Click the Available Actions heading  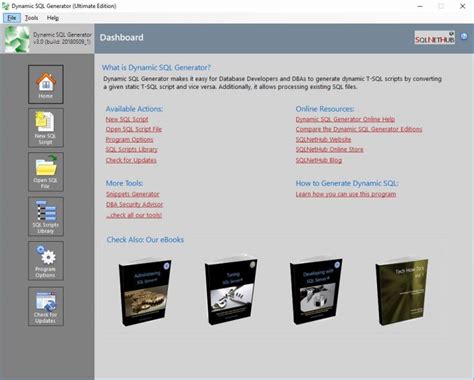134,109
